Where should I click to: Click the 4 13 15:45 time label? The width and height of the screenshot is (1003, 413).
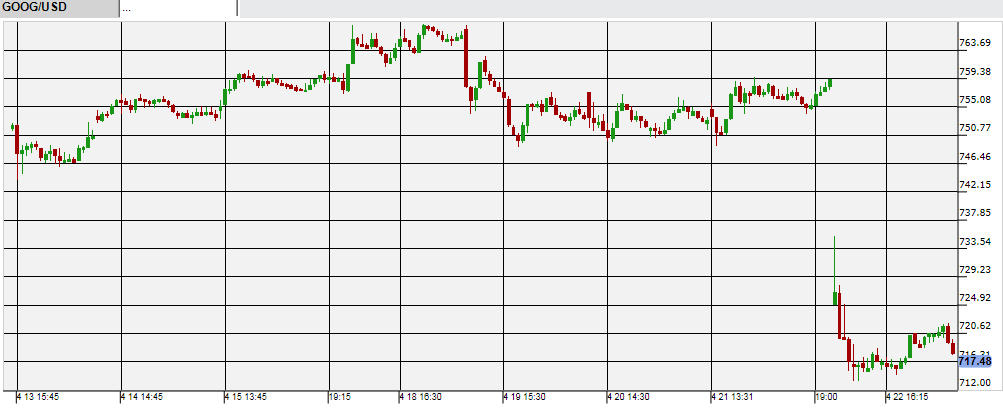click(40, 397)
